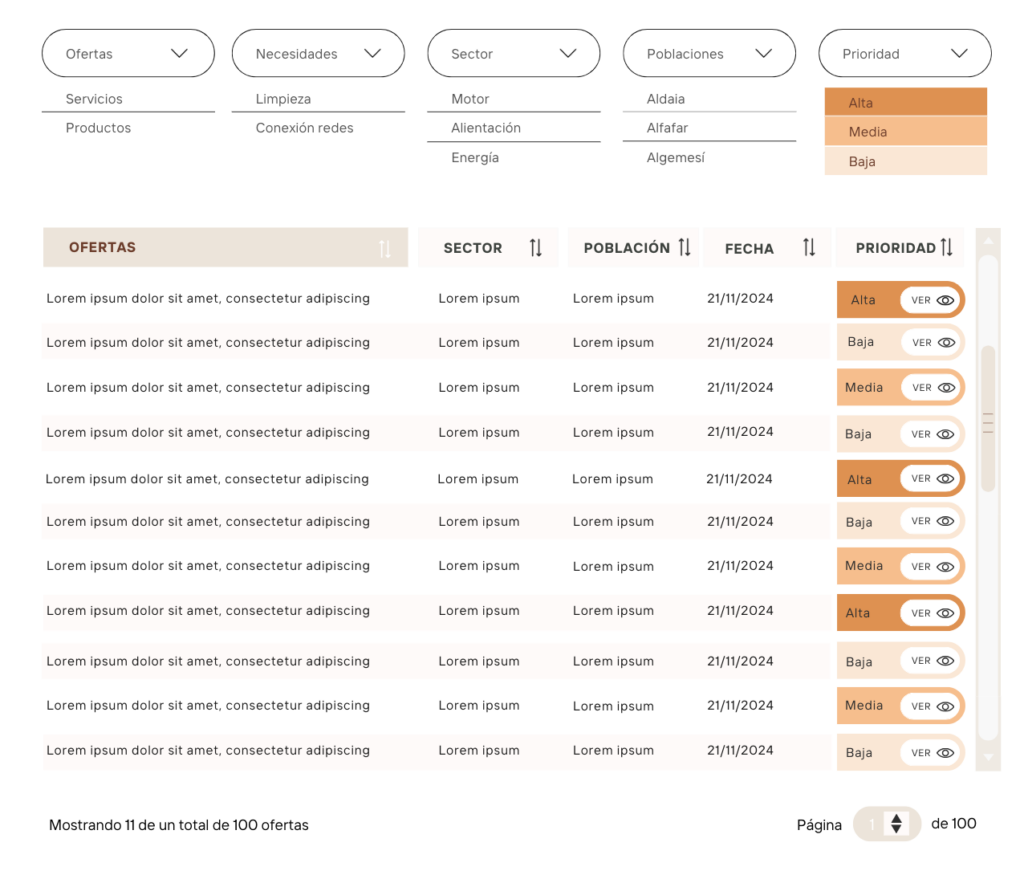Click the eye icon on the ninth table row
Image resolution: width=1024 pixels, height=875 pixels.
click(945, 661)
